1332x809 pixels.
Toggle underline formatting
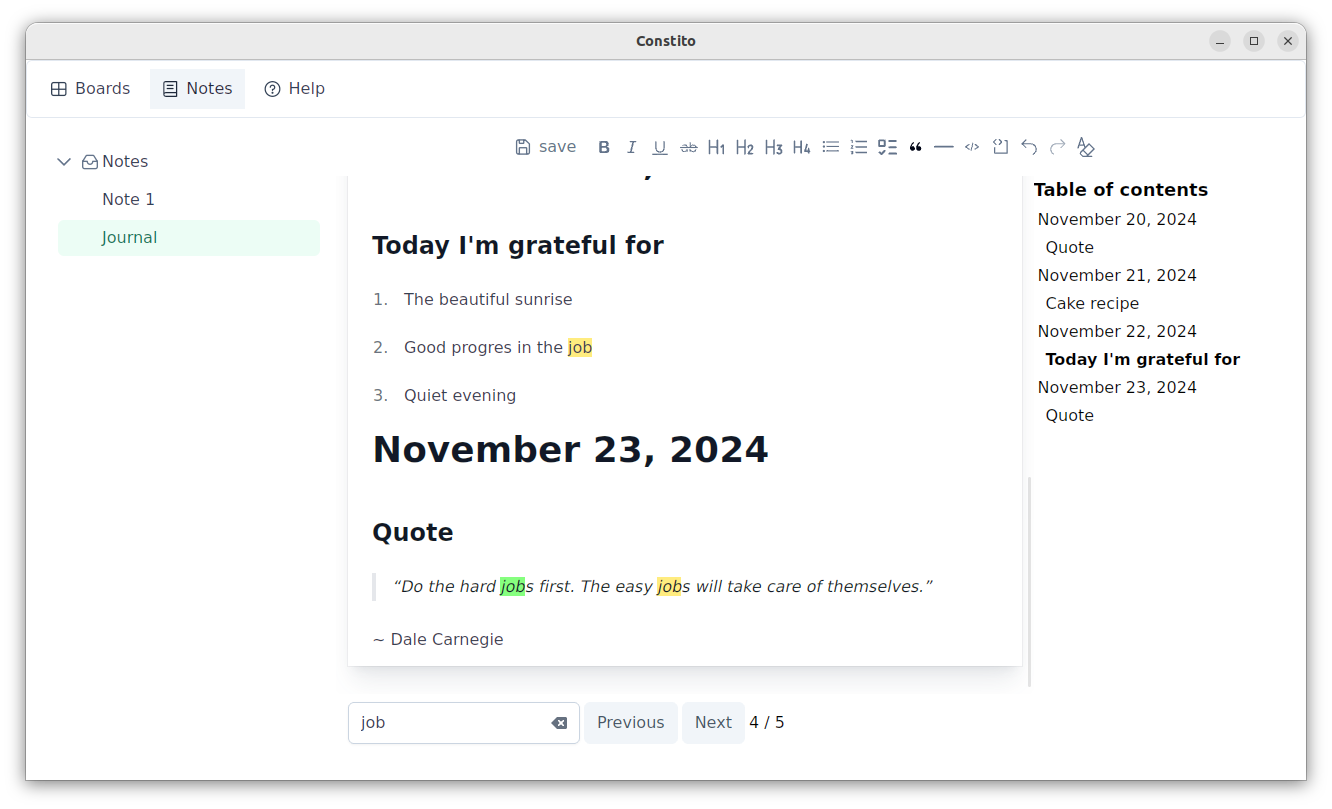click(x=660, y=147)
